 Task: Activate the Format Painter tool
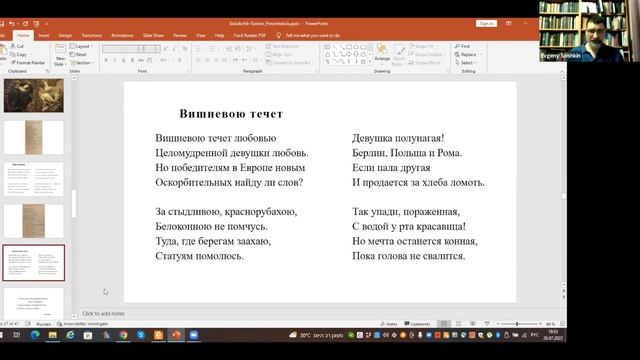28,62
